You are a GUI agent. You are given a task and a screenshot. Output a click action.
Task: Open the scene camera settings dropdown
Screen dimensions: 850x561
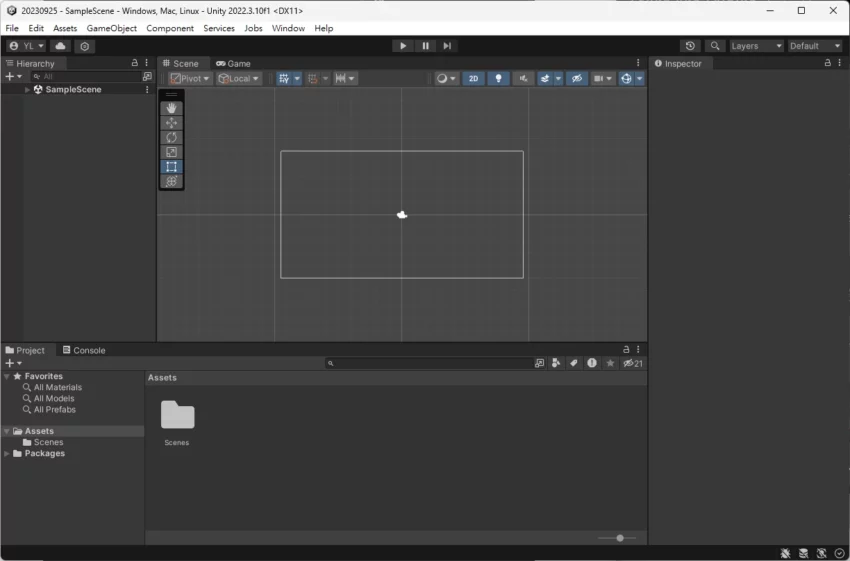602,79
